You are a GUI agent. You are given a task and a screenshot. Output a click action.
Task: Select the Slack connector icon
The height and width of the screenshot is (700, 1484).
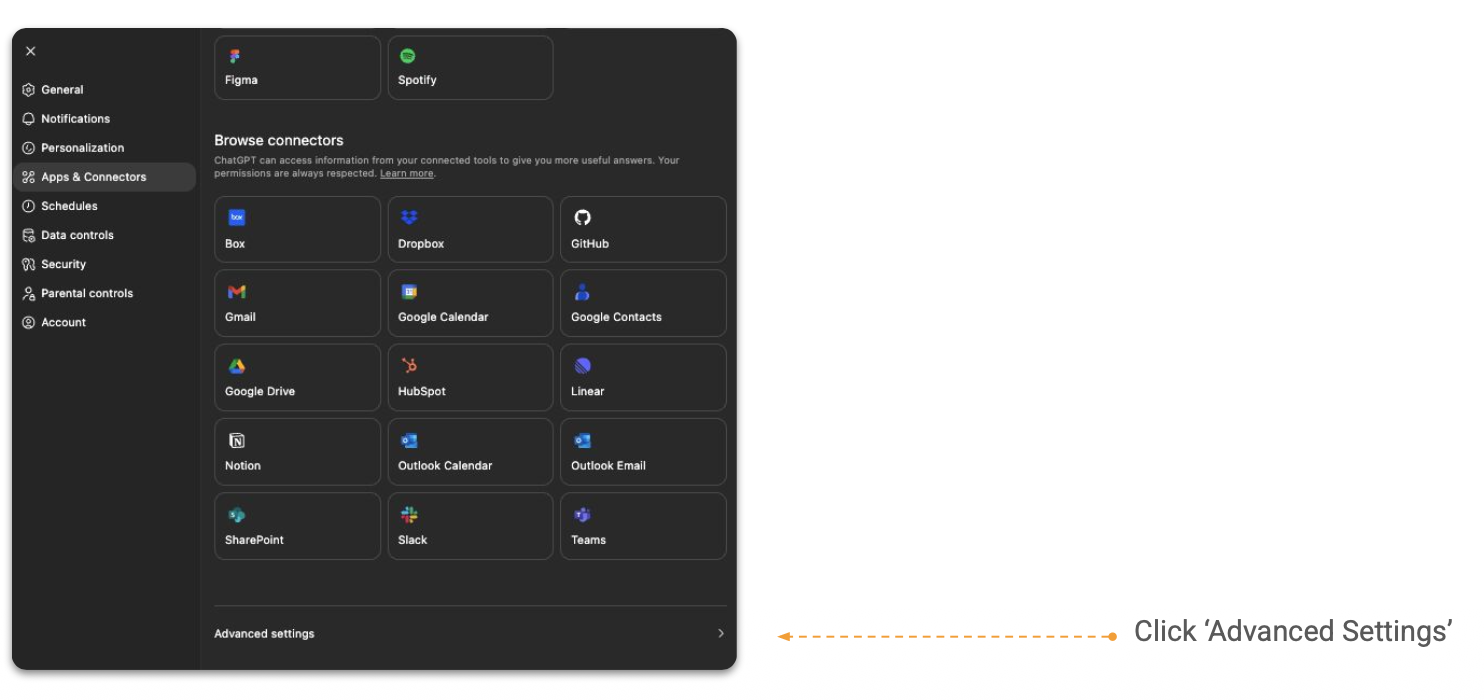pyautogui.click(x=409, y=515)
